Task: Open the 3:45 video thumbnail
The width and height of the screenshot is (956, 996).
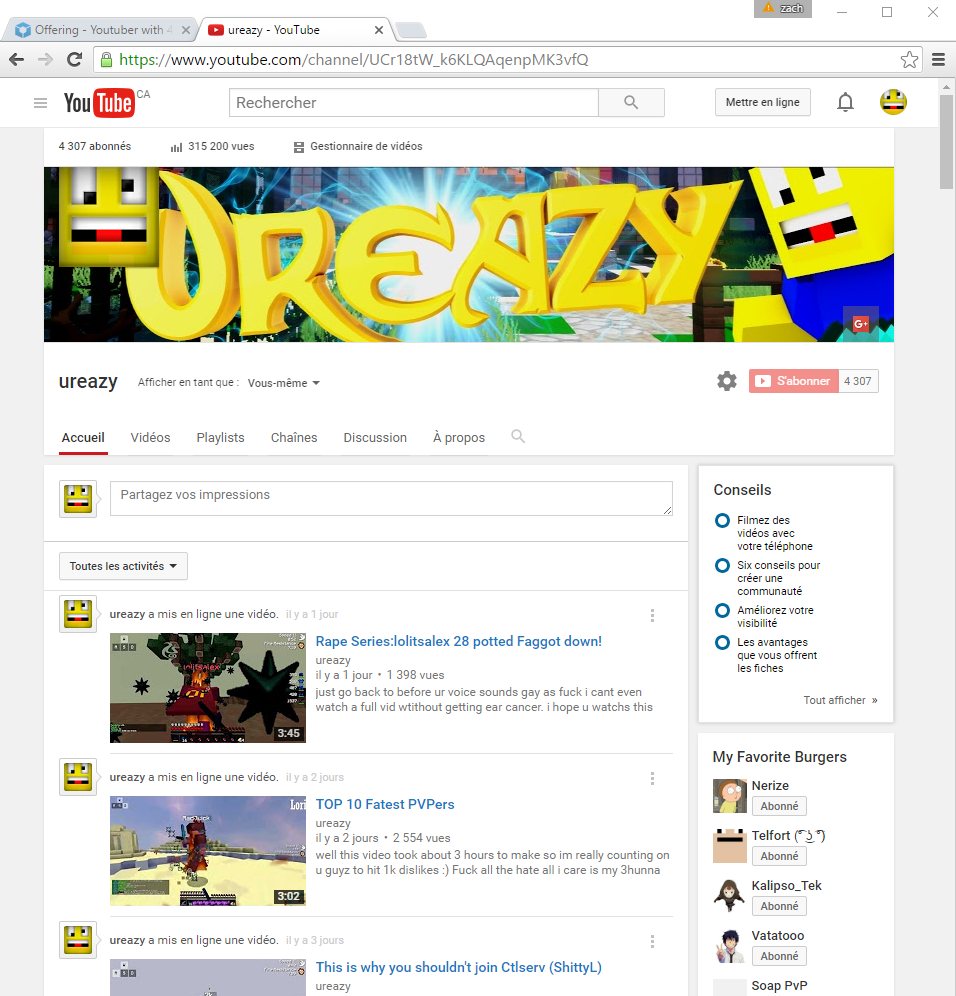Action: pyautogui.click(x=208, y=688)
